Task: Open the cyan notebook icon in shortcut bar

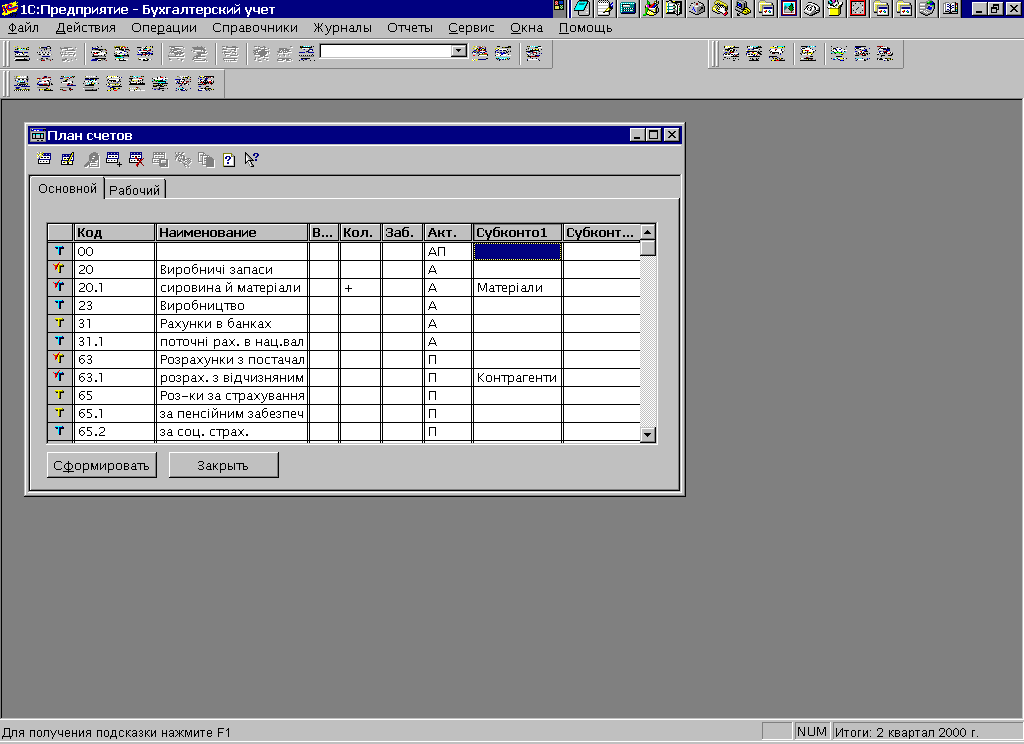Action: coord(581,8)
